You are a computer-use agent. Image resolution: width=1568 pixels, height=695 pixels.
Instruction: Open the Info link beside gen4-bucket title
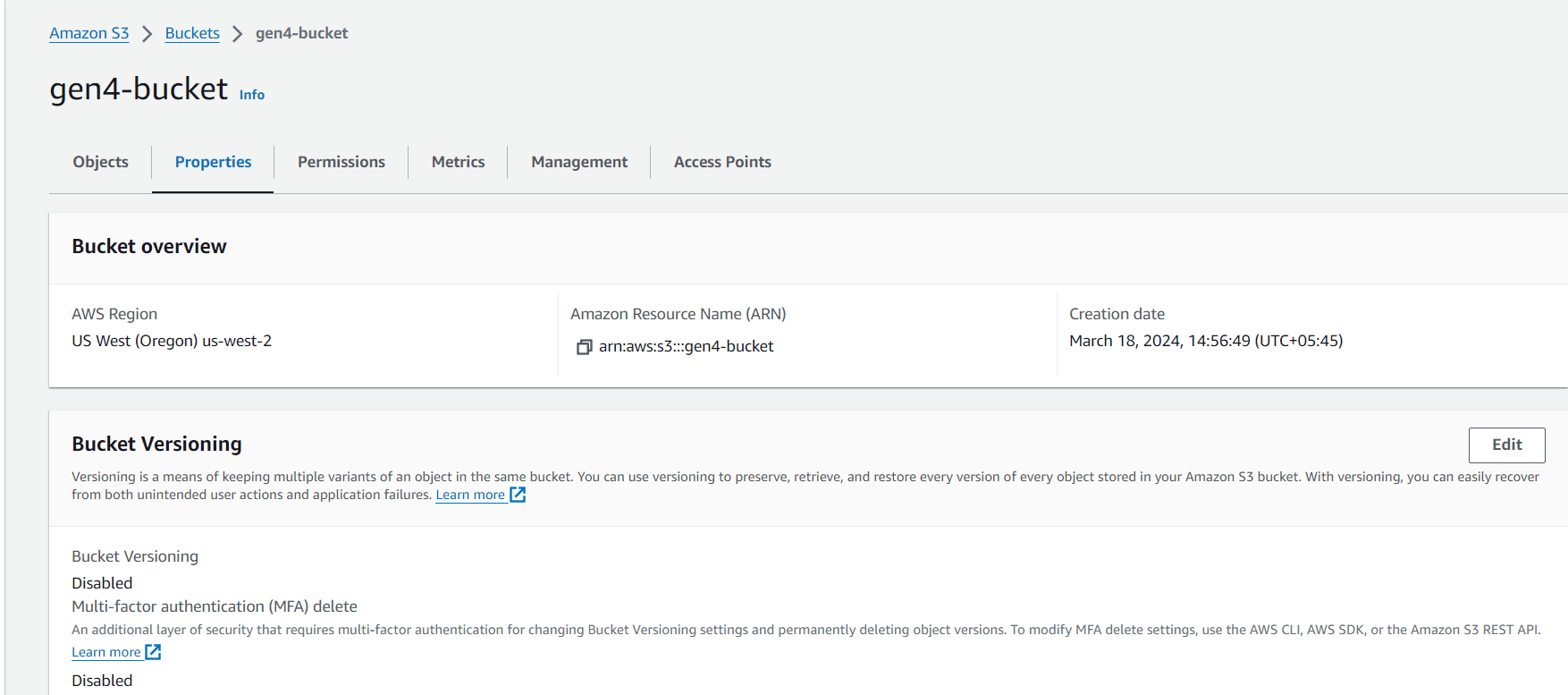[x=252, y=95]
